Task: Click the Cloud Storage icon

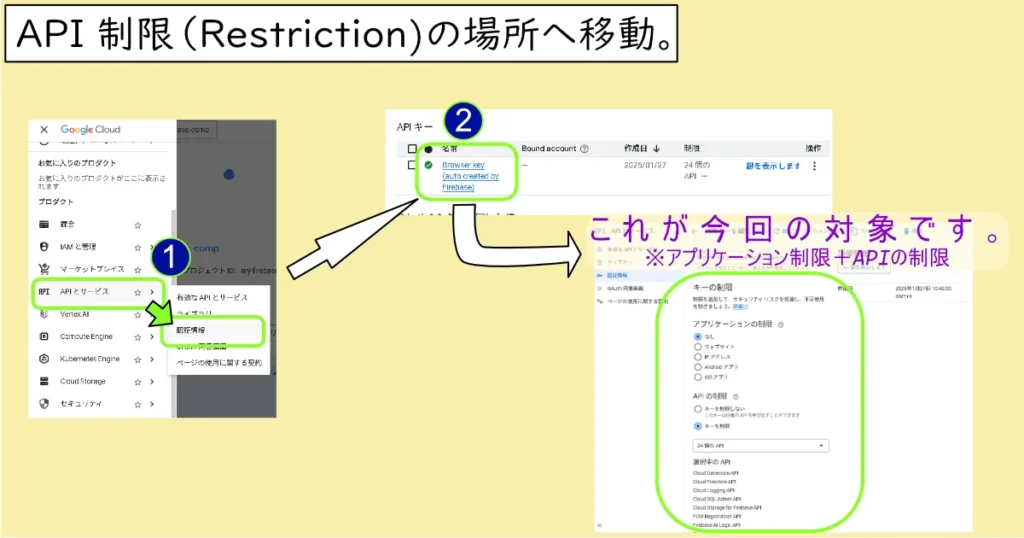Action: click(x=44, y=381)
